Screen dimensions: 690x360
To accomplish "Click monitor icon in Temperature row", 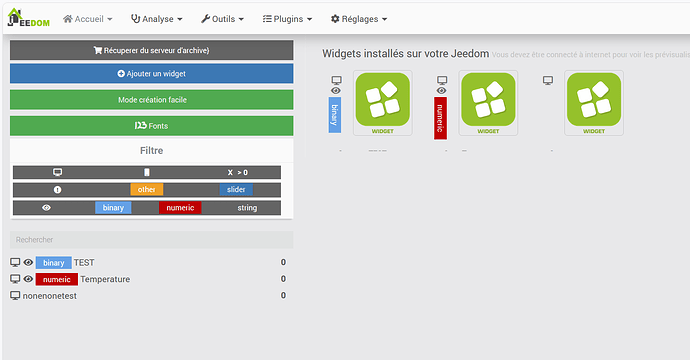I will 15,279.
